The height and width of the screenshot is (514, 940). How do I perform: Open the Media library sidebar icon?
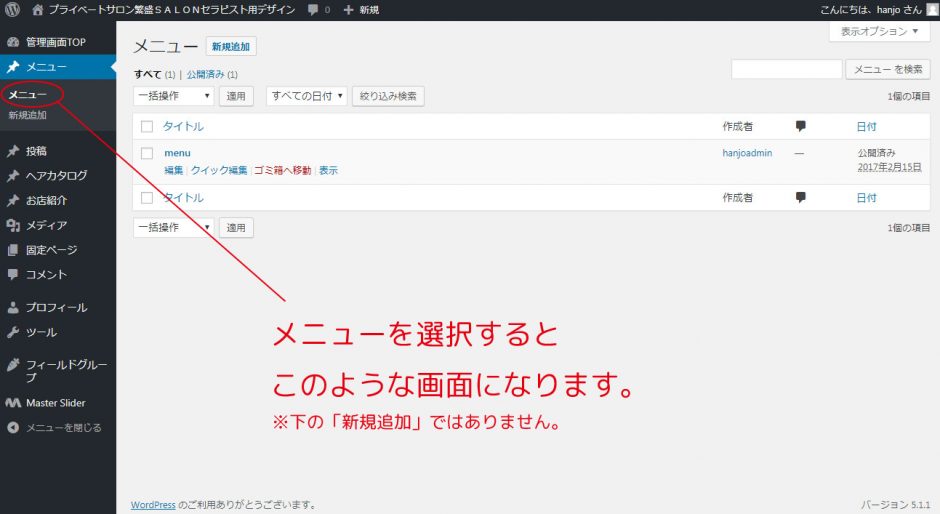click(13, 225)
